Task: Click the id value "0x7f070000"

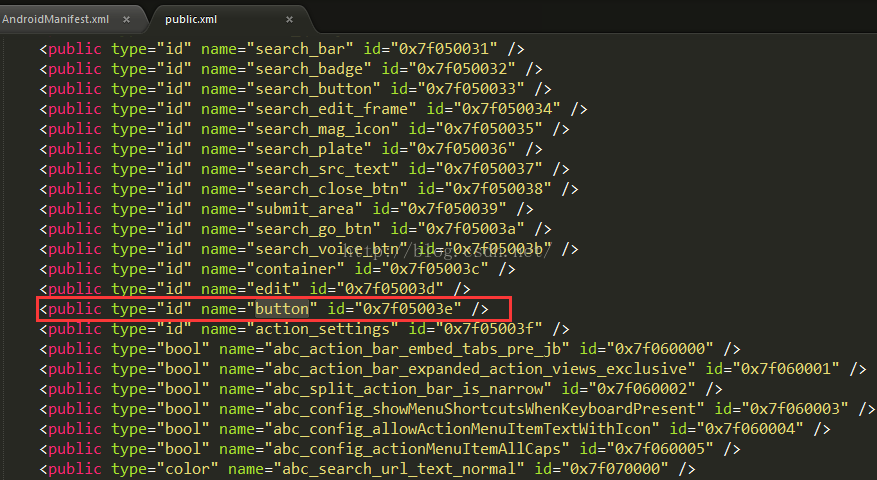Action: 615,469
